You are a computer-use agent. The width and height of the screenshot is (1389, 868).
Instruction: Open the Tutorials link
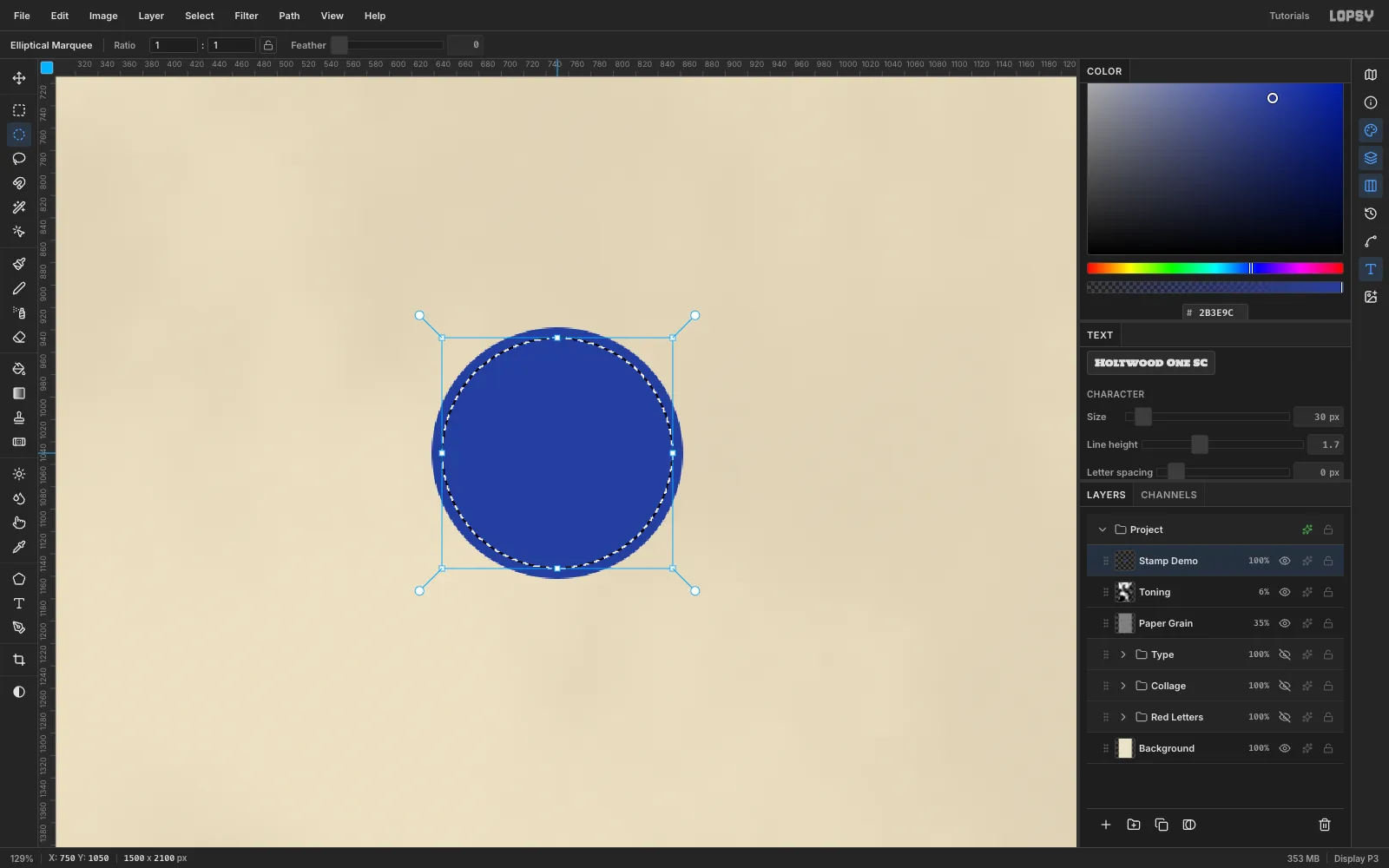(x=1289, y=16)
